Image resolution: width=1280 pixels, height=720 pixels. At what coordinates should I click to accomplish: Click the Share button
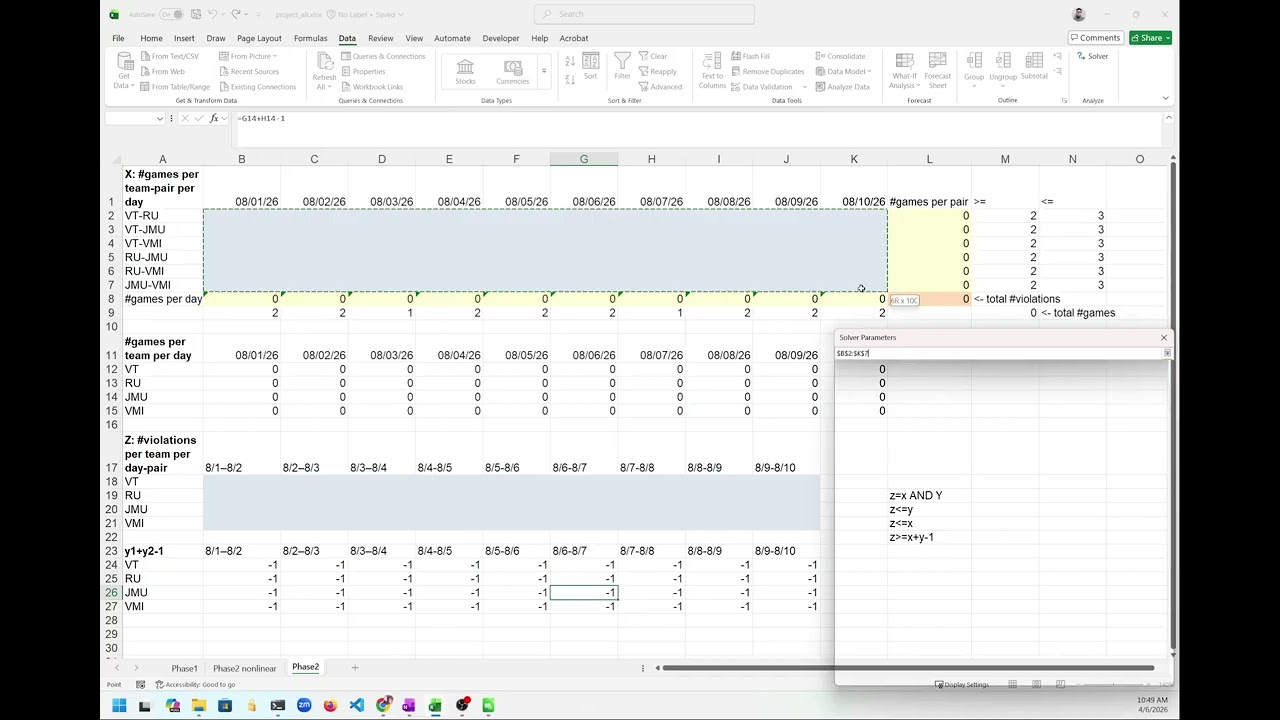(1150, 38)
